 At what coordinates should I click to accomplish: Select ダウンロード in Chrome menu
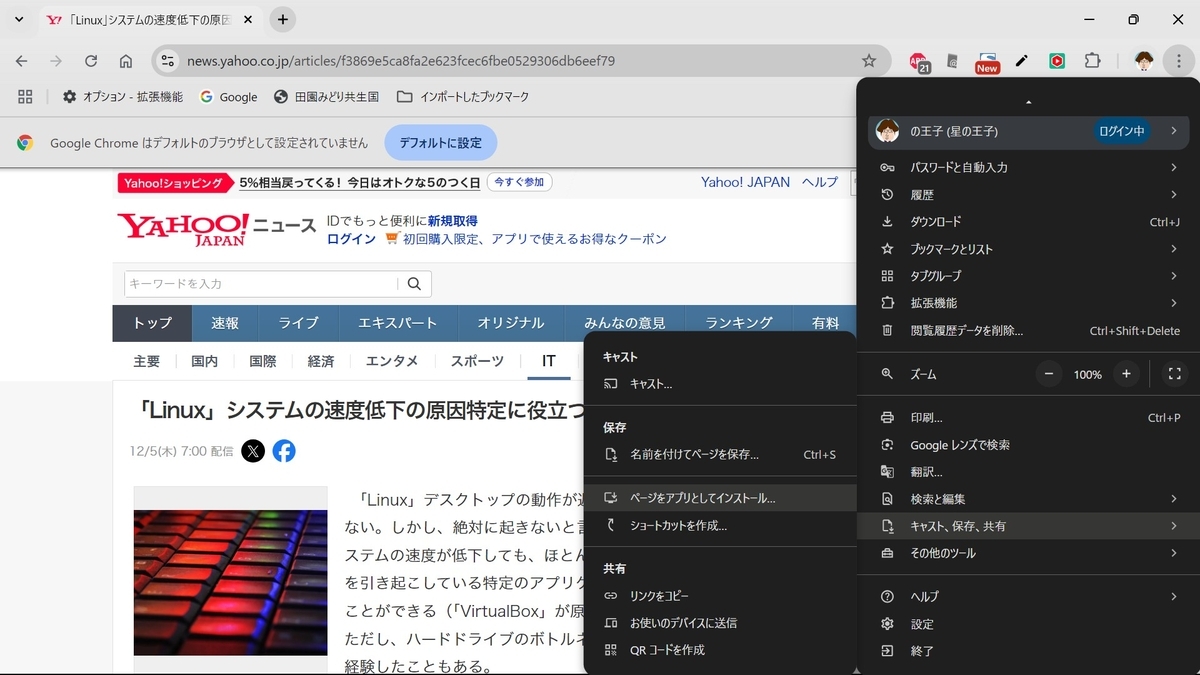[1028, 222]
